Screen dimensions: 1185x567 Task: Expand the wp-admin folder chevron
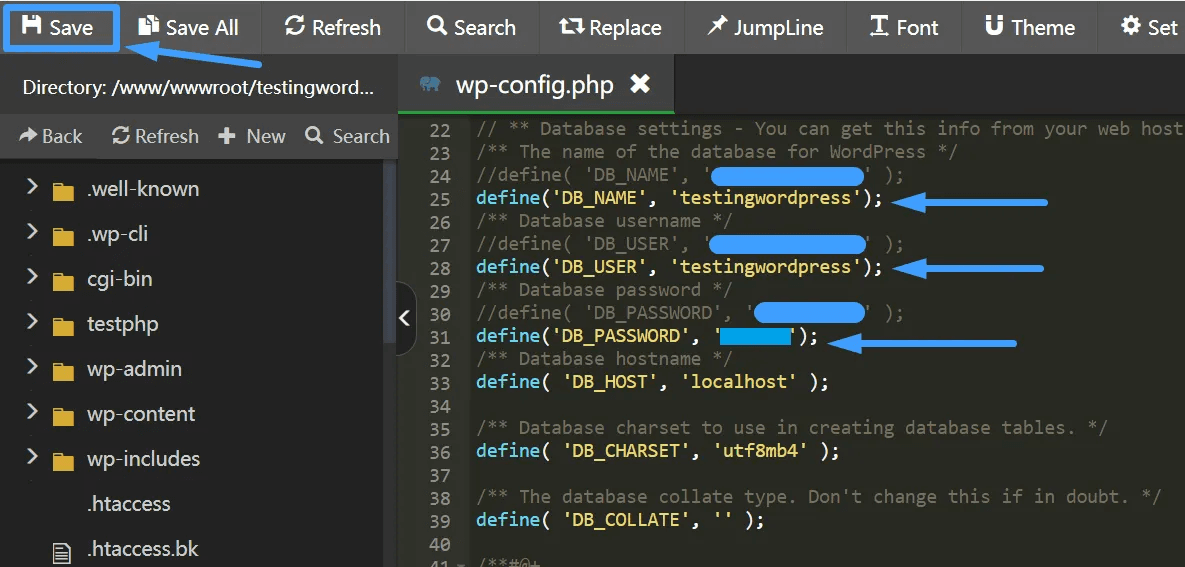point(32,366)
